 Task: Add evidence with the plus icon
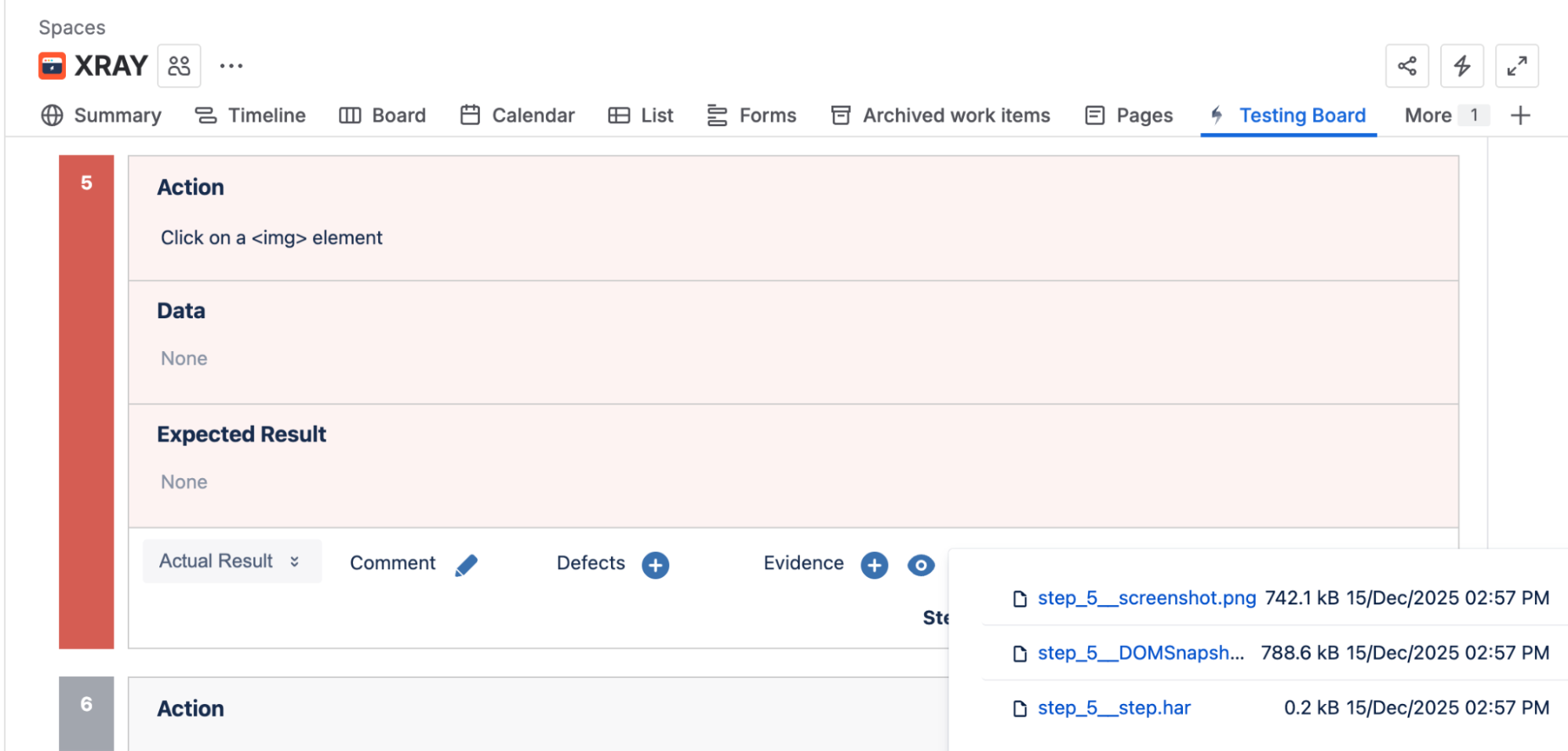[x=874, y=564]
